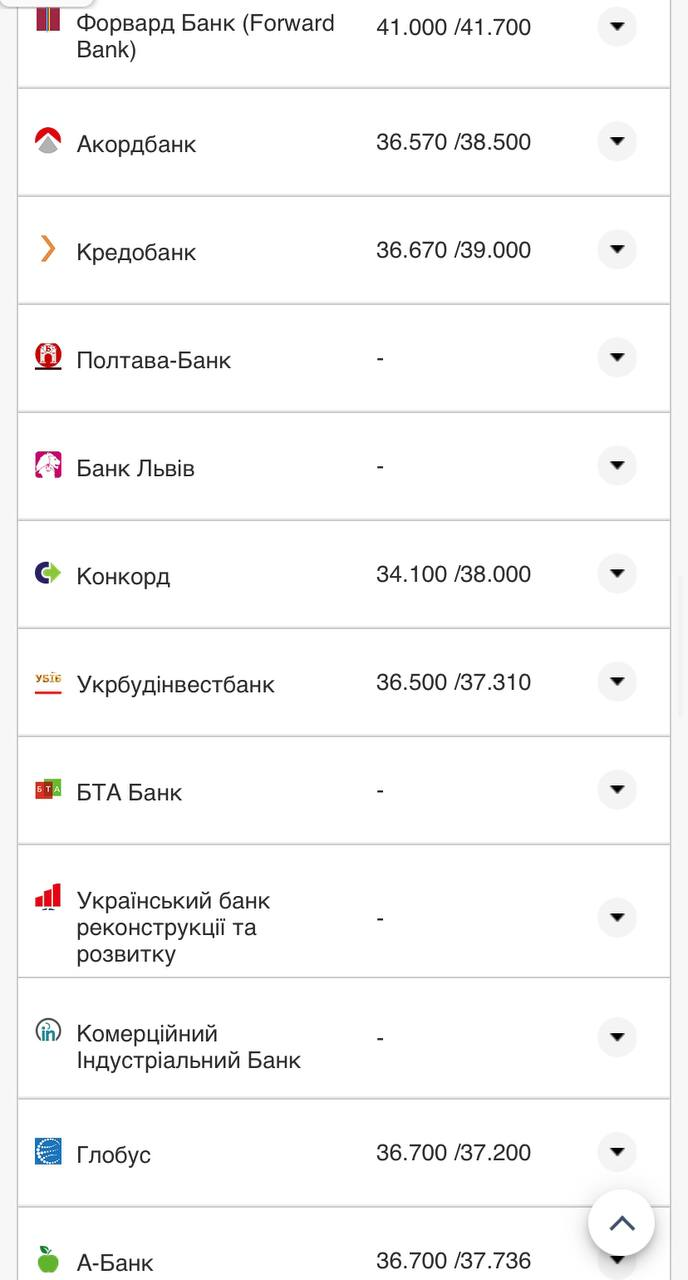688x1280 pixels.
Task: Open the Український банк реконструкції та розвитку entry
Action: 173,927
